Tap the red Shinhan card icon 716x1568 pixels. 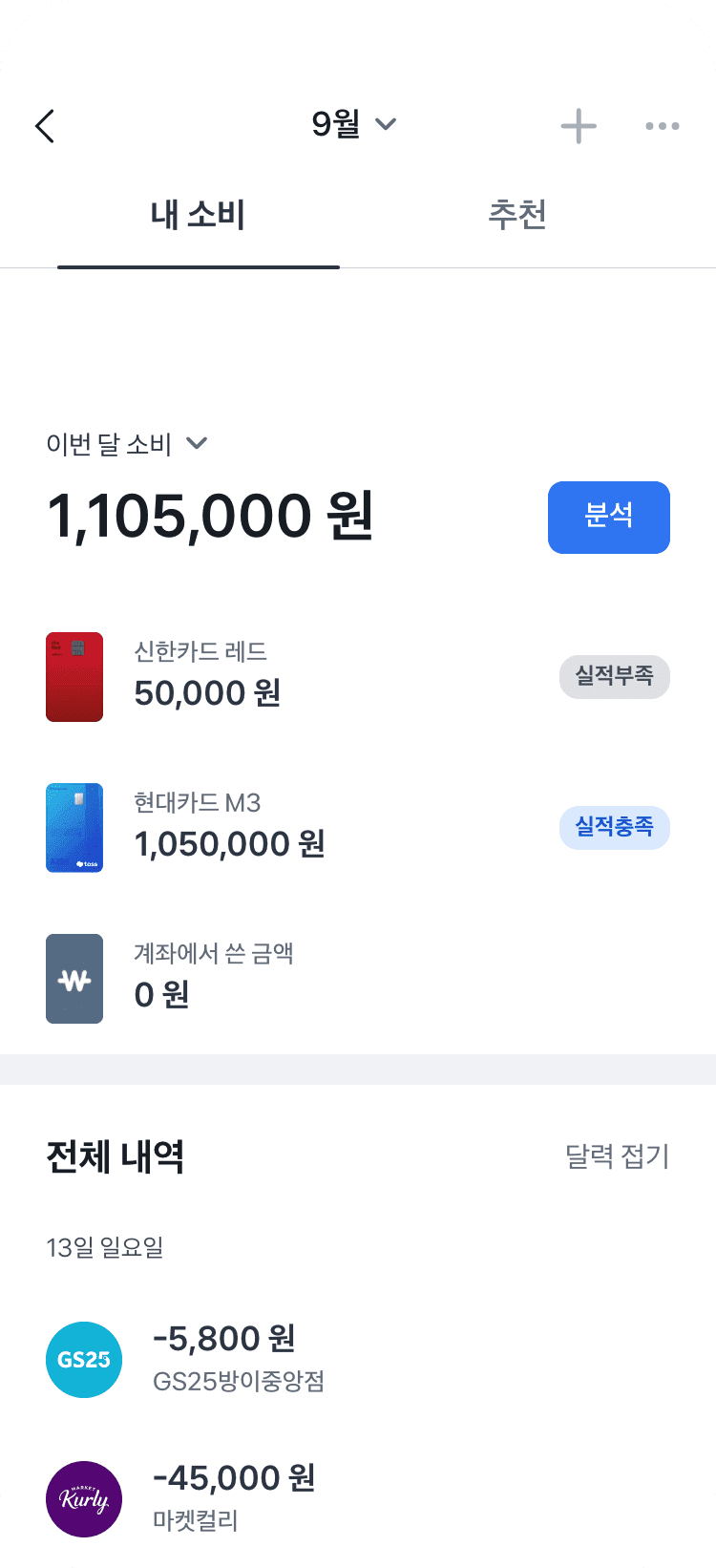tap(74, 676)
